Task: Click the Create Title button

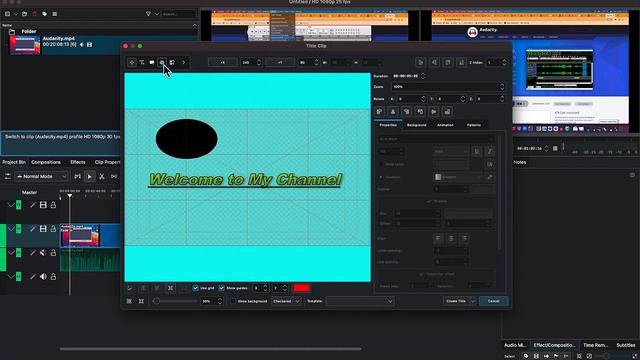Action: [456, 301]
